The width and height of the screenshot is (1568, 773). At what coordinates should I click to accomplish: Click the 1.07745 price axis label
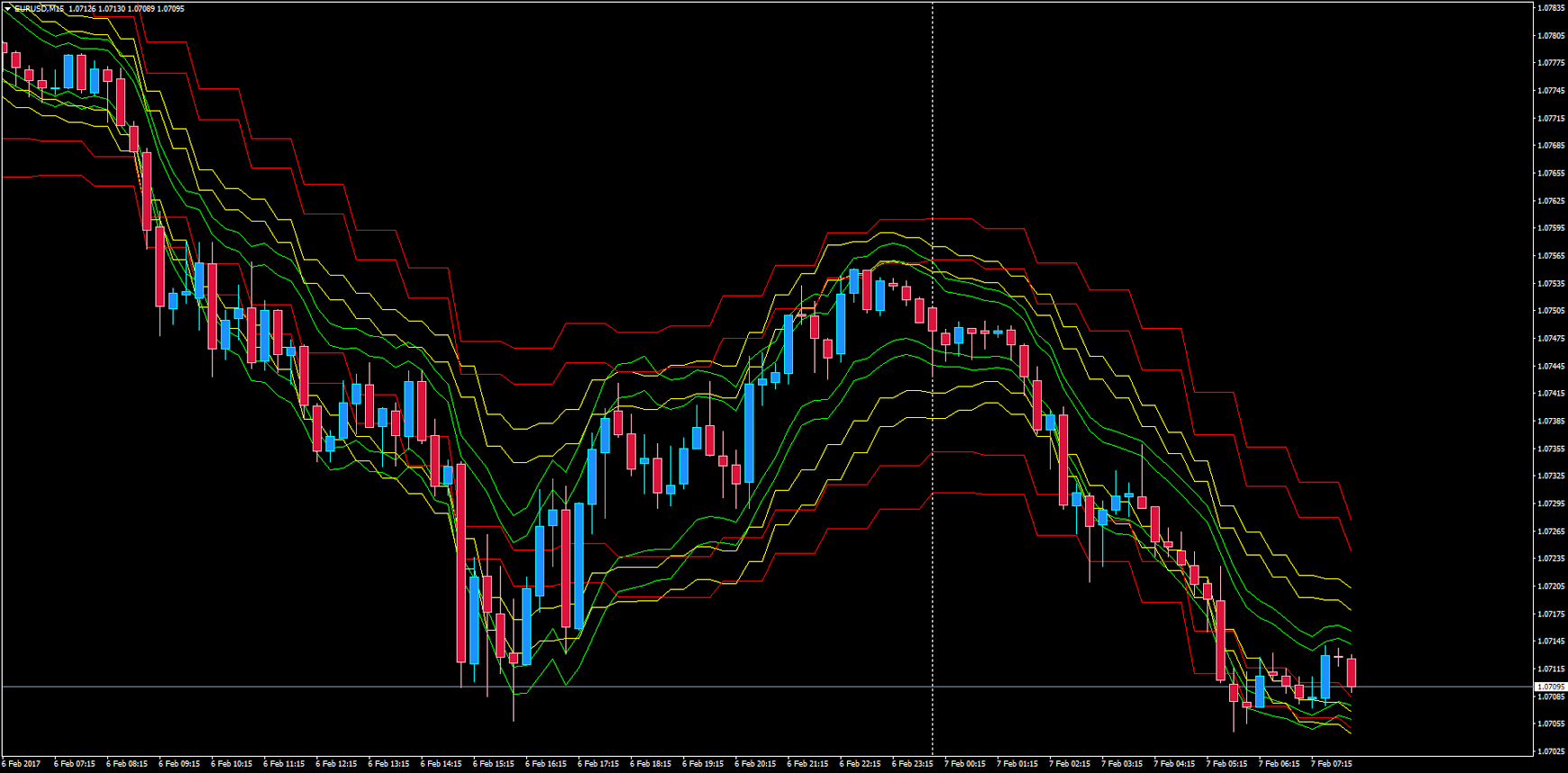[x=1550, y=91]
